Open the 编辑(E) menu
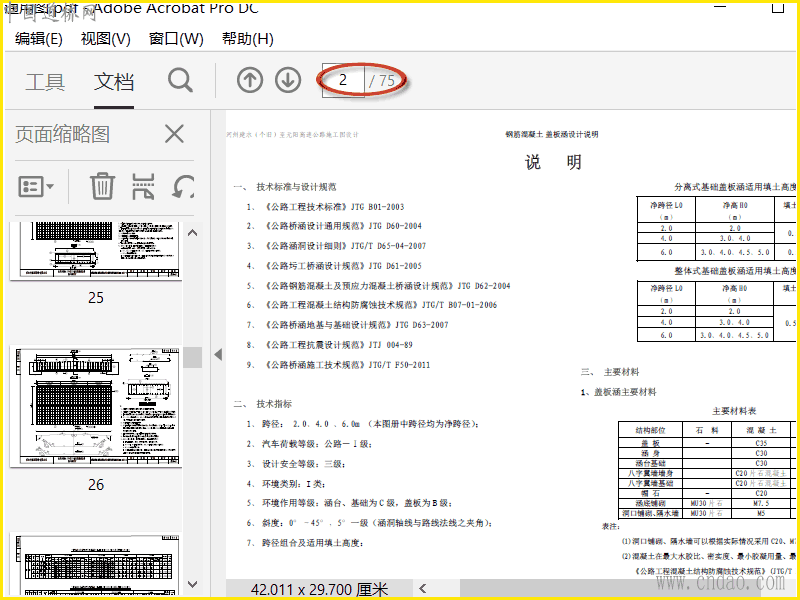This screenshot has width=800, height=600. [x=39, y=39]
